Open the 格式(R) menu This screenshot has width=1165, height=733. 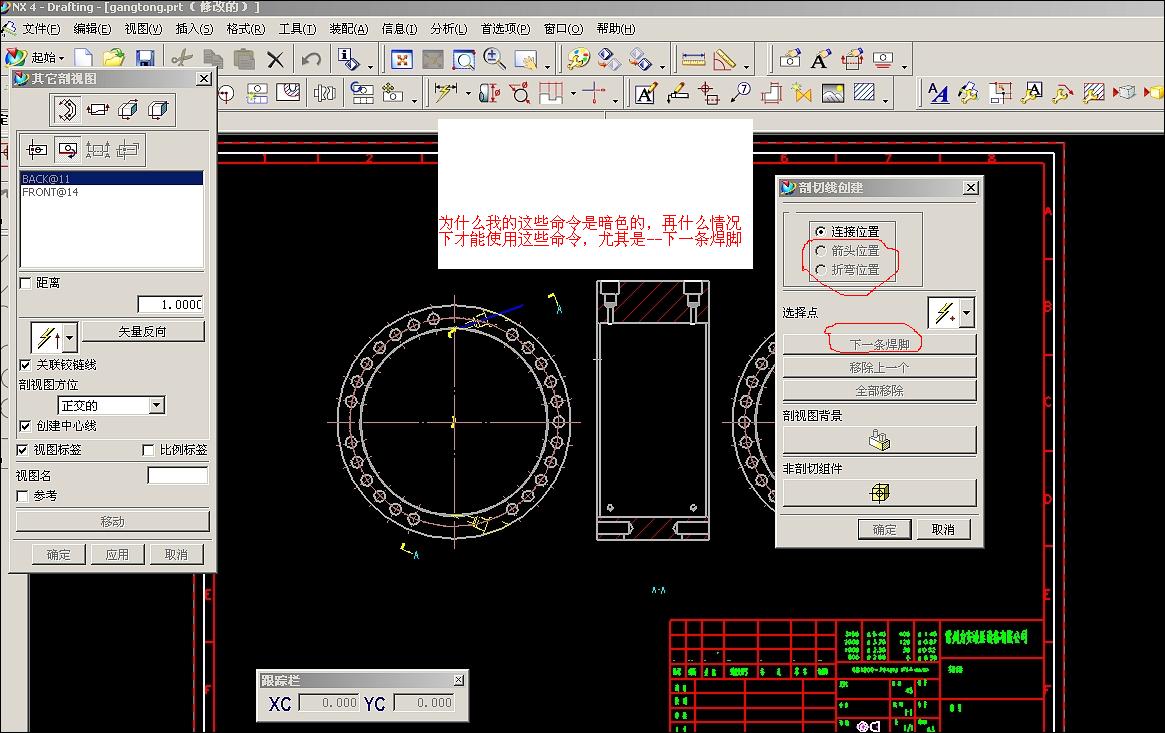pos(245,29)
